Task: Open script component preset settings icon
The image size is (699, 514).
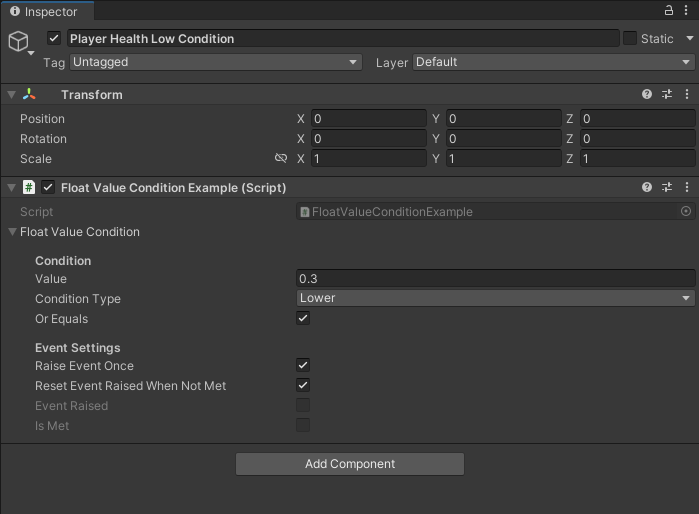Action: tap(667, 187)
